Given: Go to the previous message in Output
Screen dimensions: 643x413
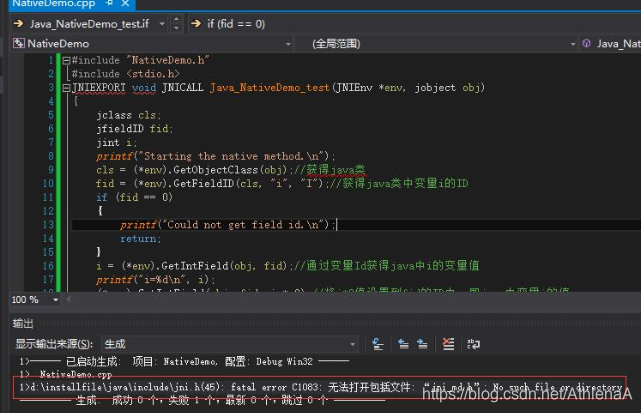Looking at the screenshot, I should [x=403, y=344].
